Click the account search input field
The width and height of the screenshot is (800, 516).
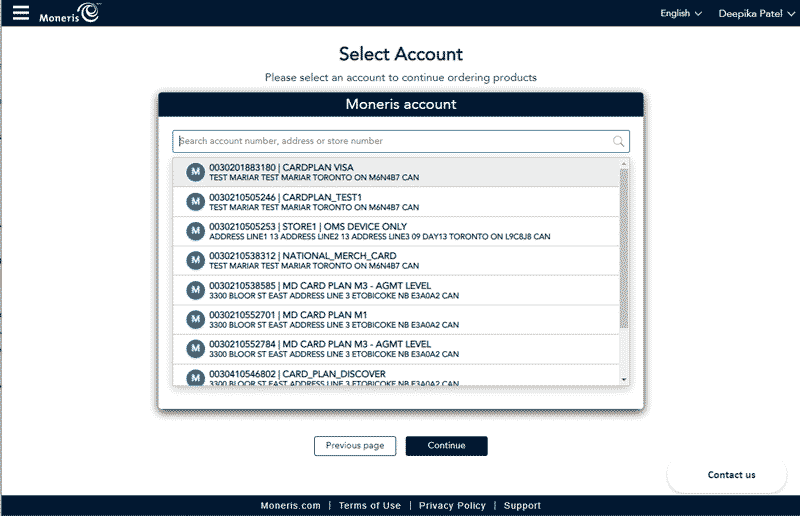pyautogui.click(x=401, y=141)
